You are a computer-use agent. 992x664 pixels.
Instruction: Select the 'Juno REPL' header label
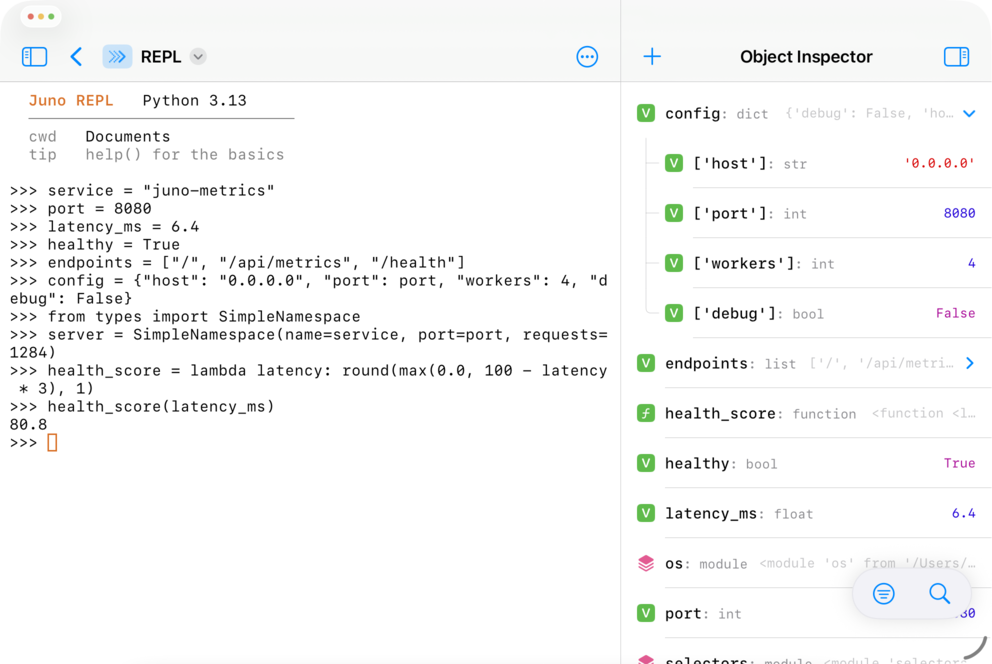tap(71, 101)
